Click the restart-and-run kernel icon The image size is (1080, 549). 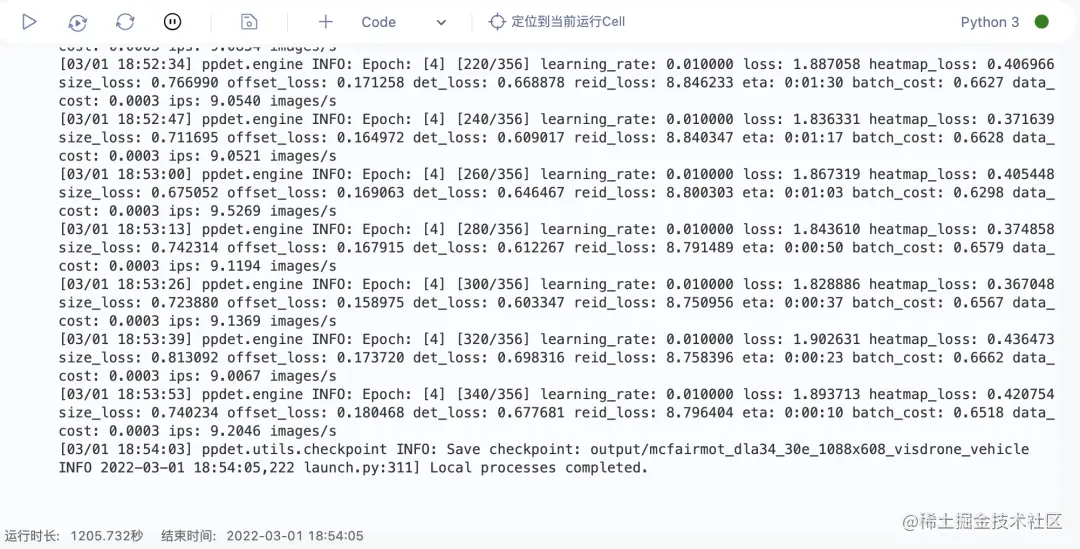click(x=77, y=22)
